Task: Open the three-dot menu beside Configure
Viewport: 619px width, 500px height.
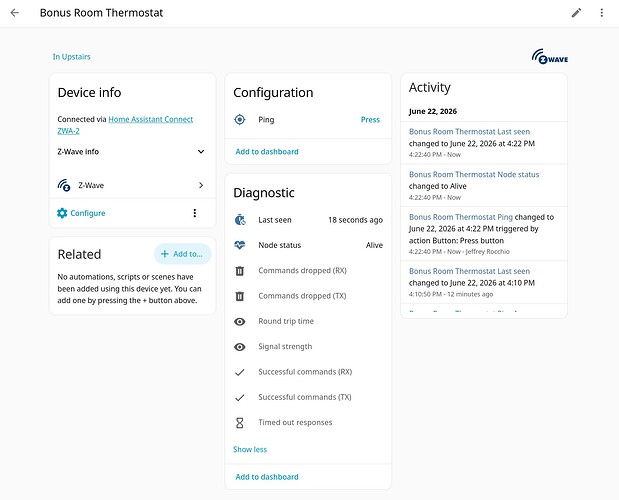Action: tap(195, 213)
